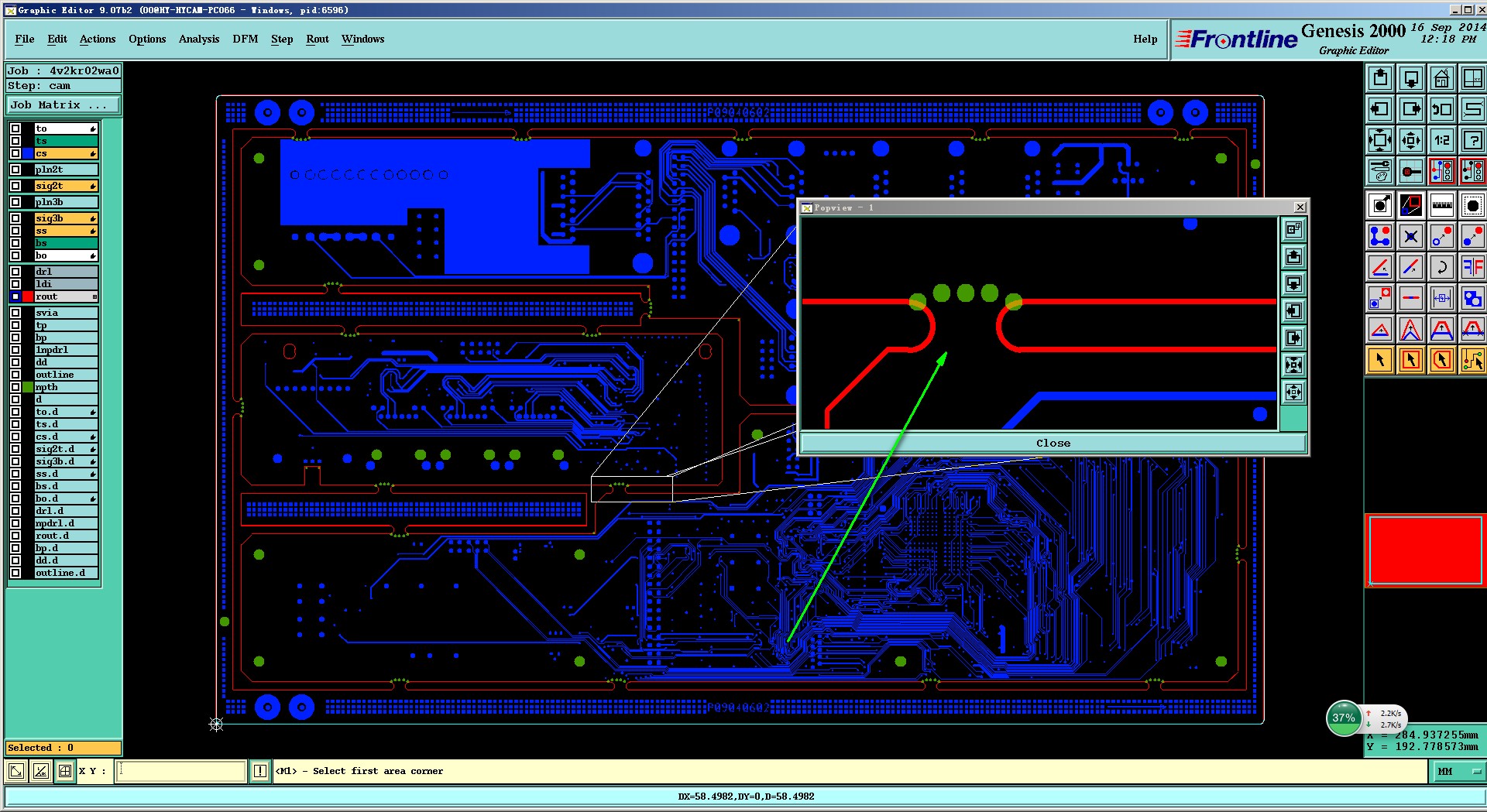Open the File menu
This screenshot has width=1487, height=812.
coord(25,39)
